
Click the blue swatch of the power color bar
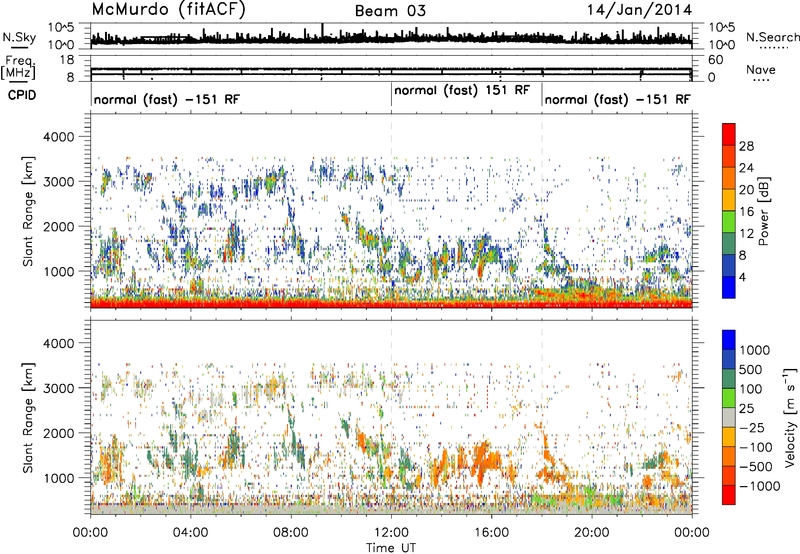(729, 287)
